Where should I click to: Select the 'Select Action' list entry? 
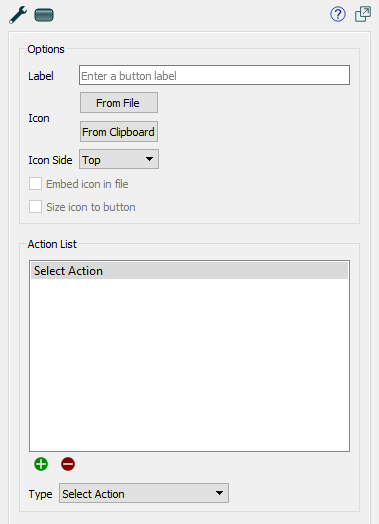click(190, 271)
